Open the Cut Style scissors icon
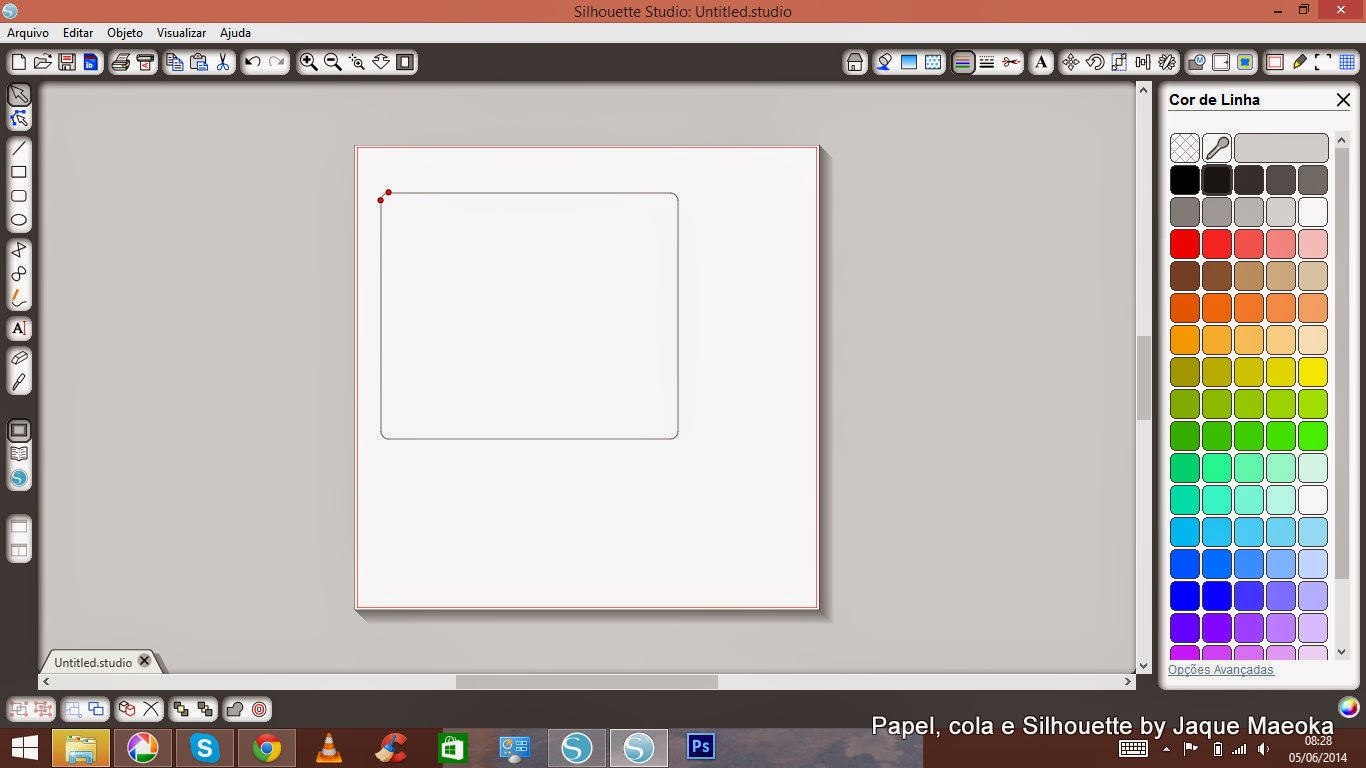The image size is (1366, 768). [1011, 62]
